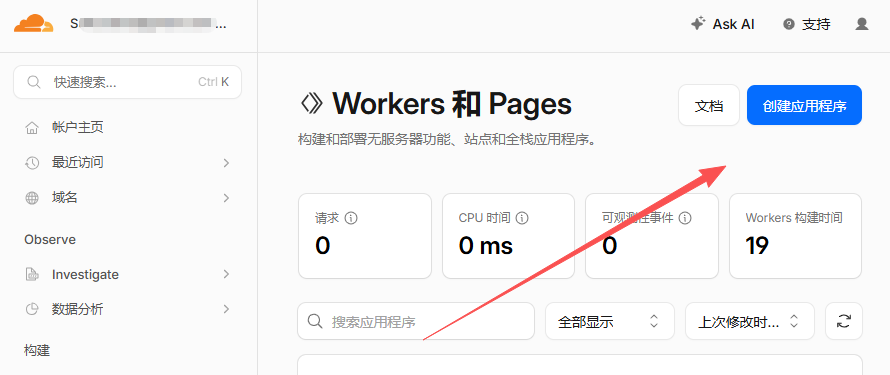
Task: Click the Cloudflare logo
Action: point(33,24)
